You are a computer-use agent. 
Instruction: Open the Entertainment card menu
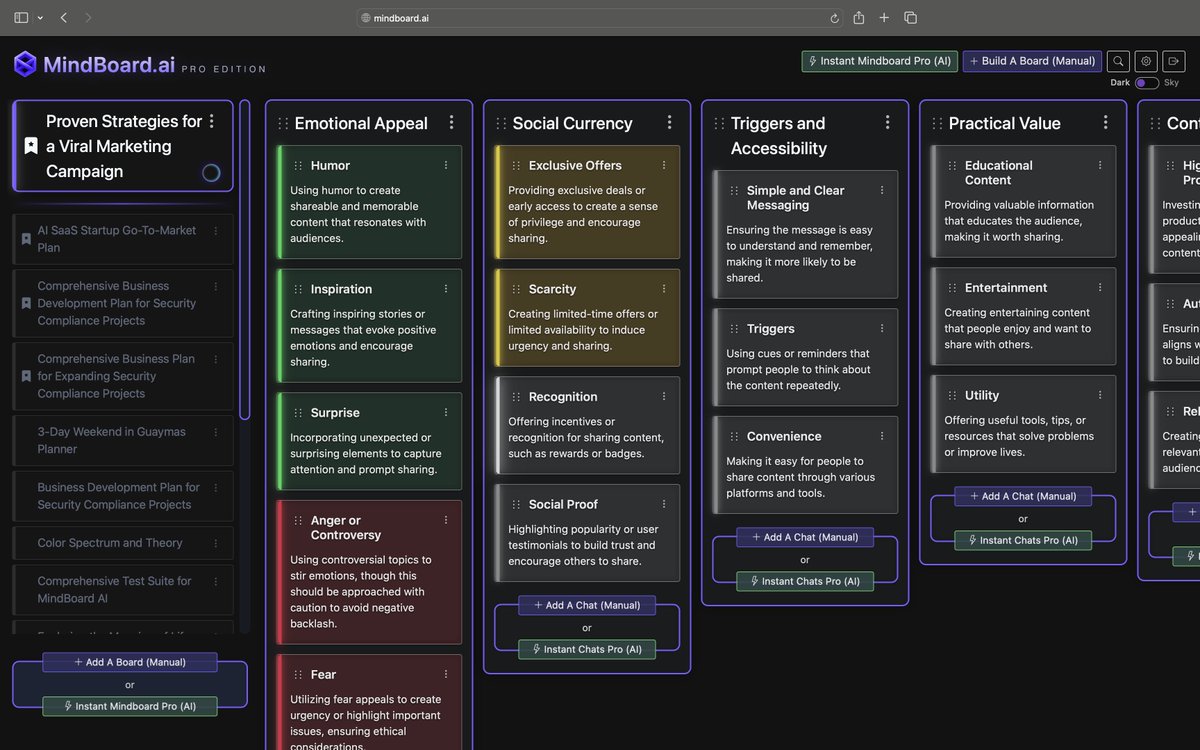pyautogui.click(x=1100, y=287)
